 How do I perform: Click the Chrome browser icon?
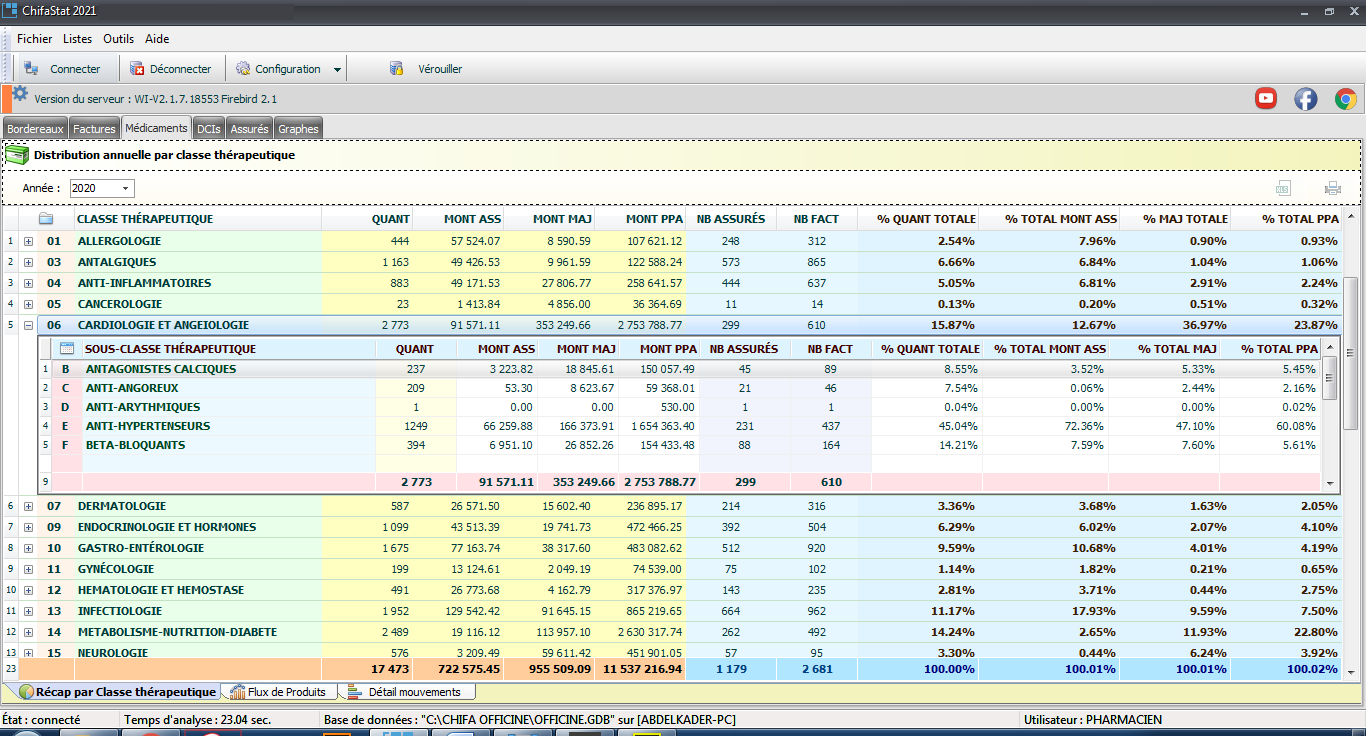click(x=1345, y=98)
